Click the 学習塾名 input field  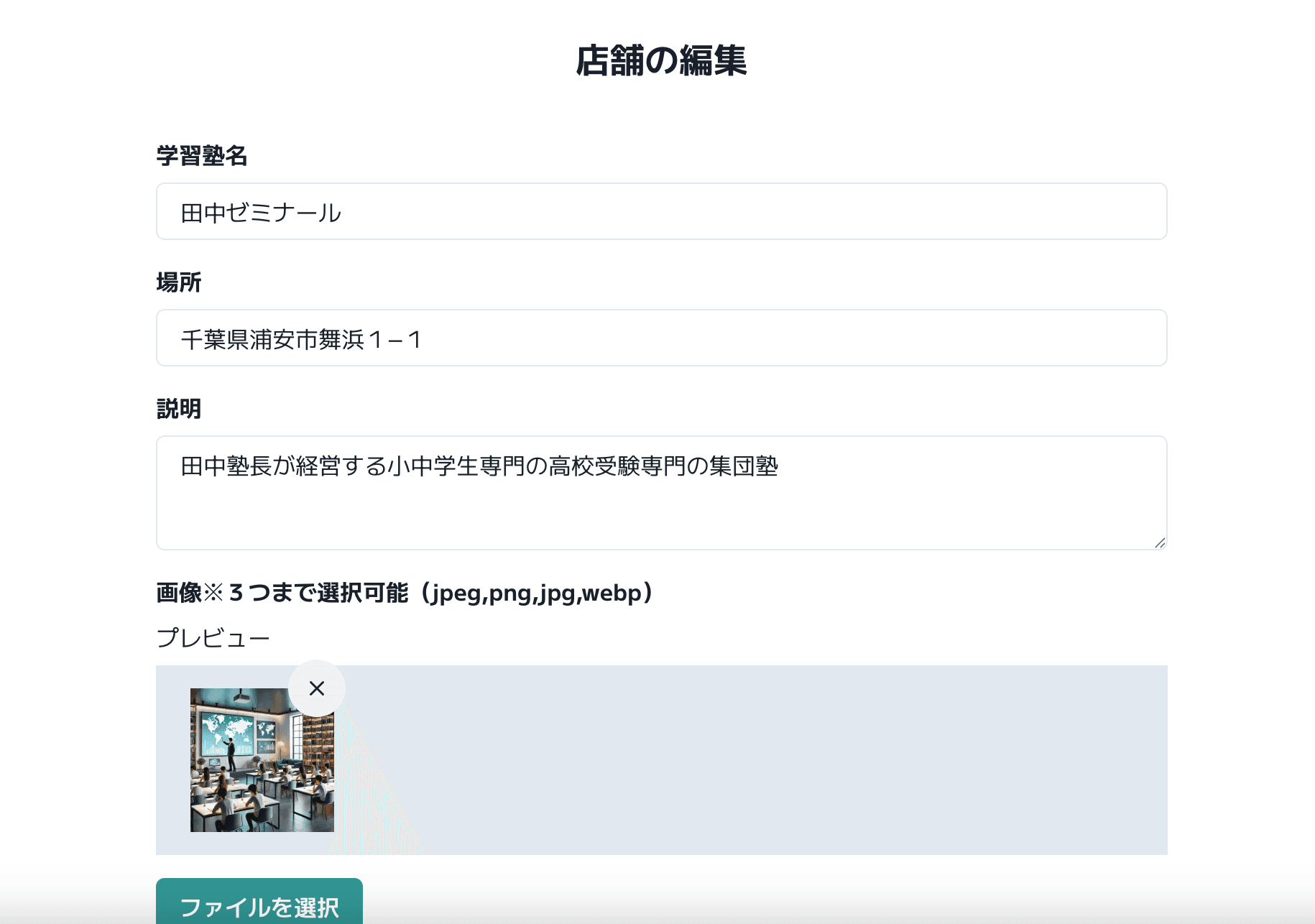(661, 211)
